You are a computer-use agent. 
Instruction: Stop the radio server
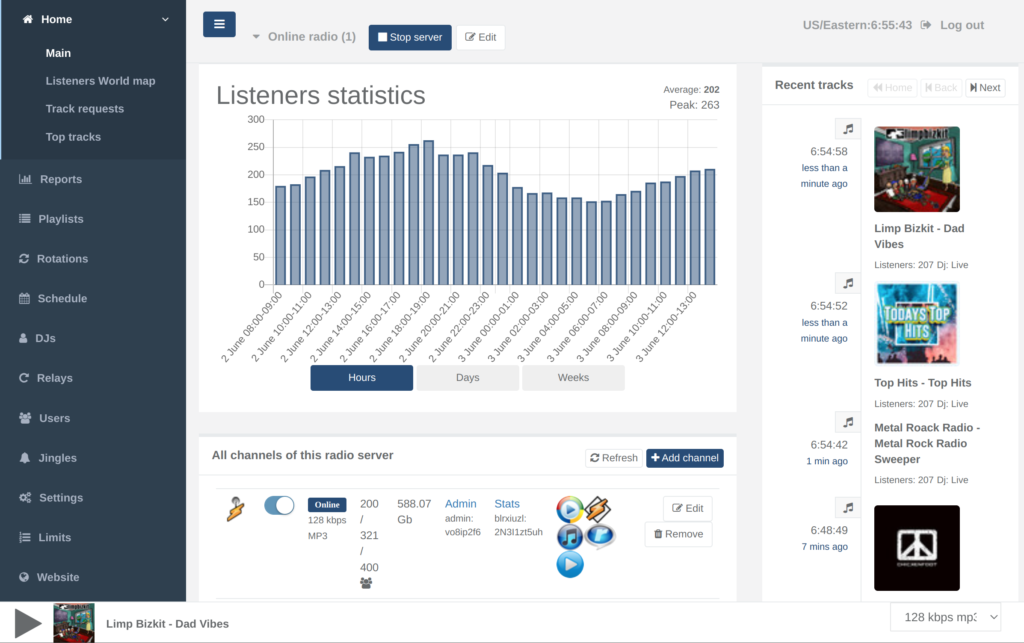pos(409,37)
